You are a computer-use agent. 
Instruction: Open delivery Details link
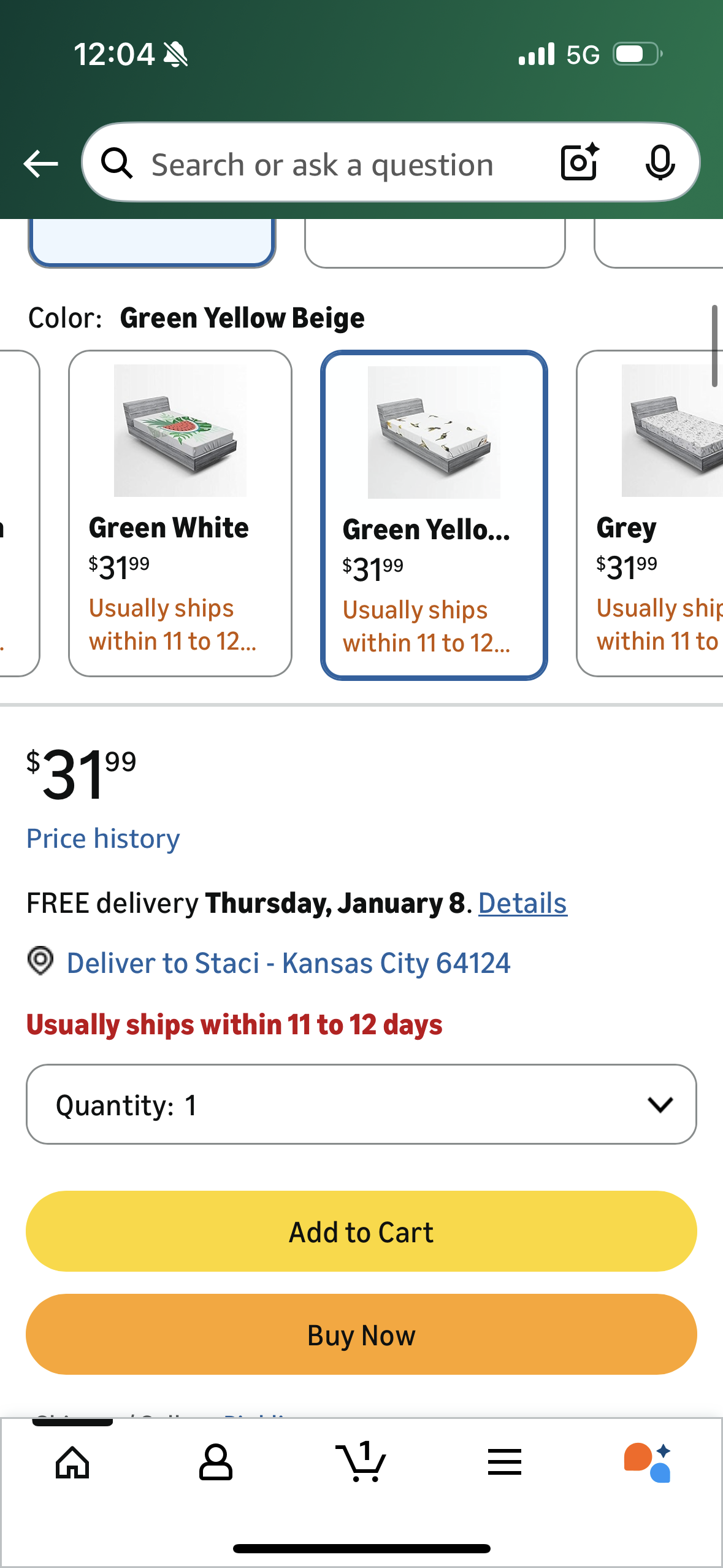pyautogui.click(x=522, y=903)
